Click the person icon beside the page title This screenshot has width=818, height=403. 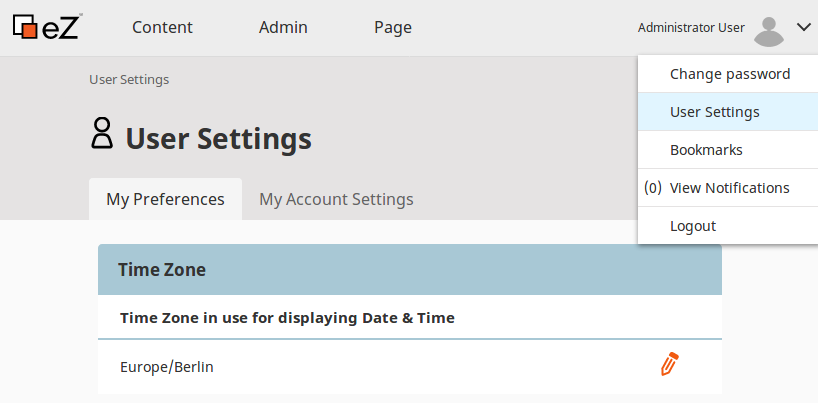tap(102, 134)
